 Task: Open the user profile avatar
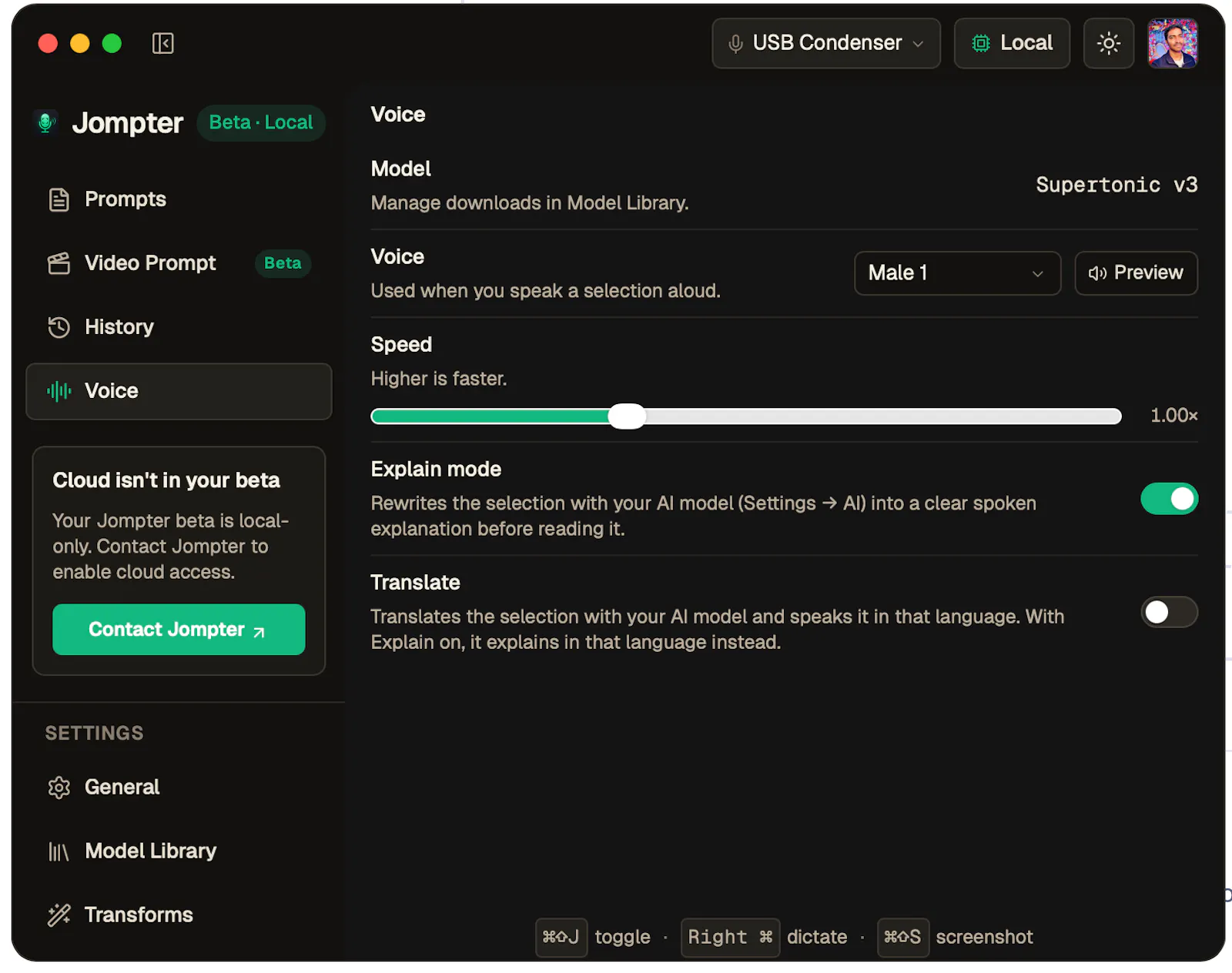[1173, 43]
